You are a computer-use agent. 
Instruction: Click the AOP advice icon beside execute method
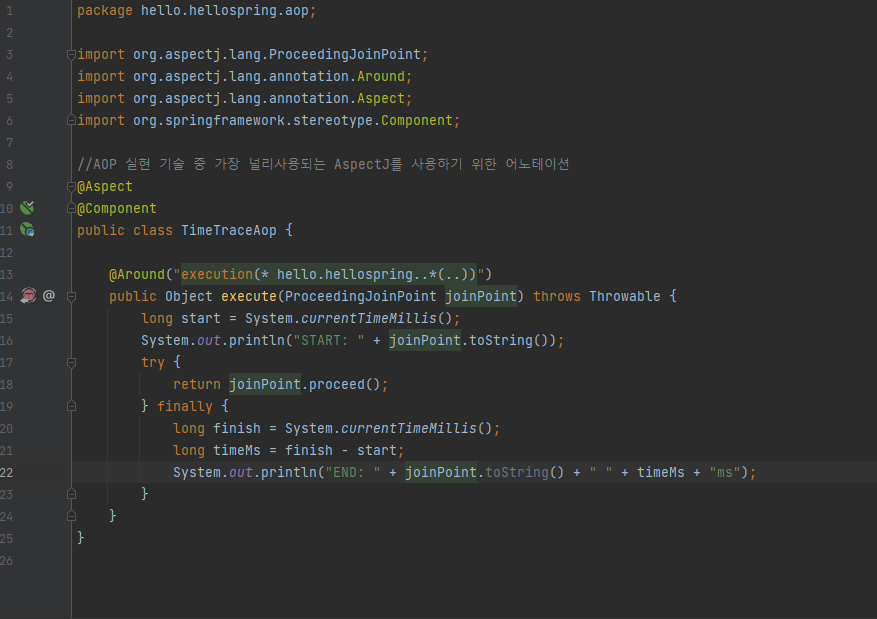coord(28,295)
